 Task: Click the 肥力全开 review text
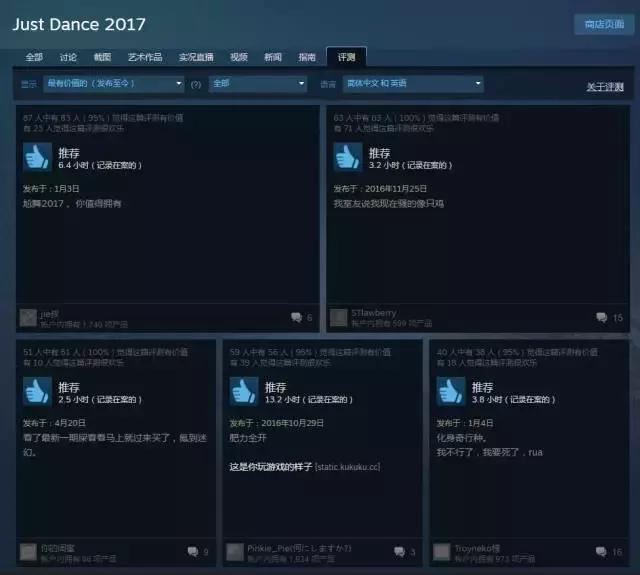point(248,438)
